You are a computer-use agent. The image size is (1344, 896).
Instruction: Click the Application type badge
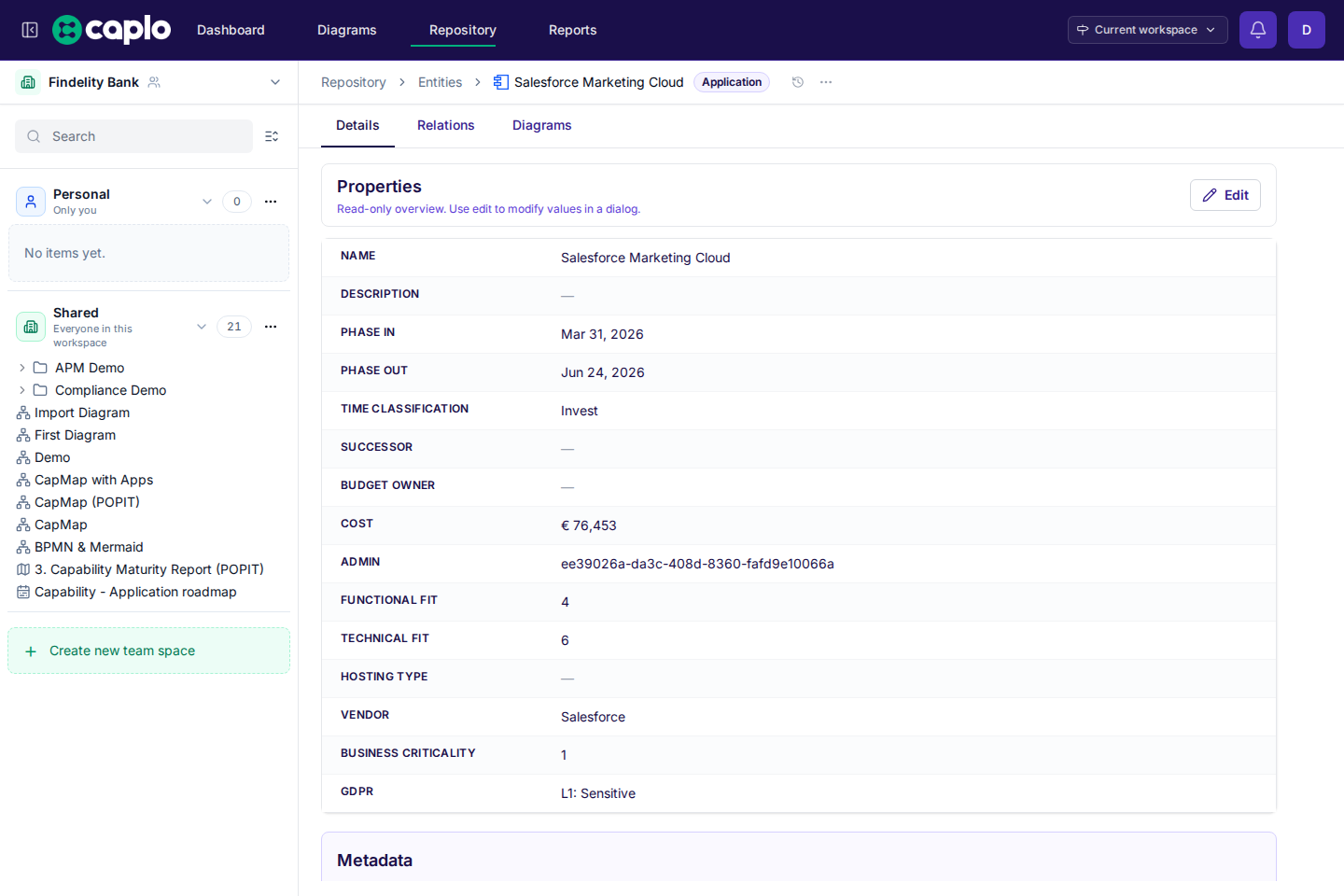point(732,82)
